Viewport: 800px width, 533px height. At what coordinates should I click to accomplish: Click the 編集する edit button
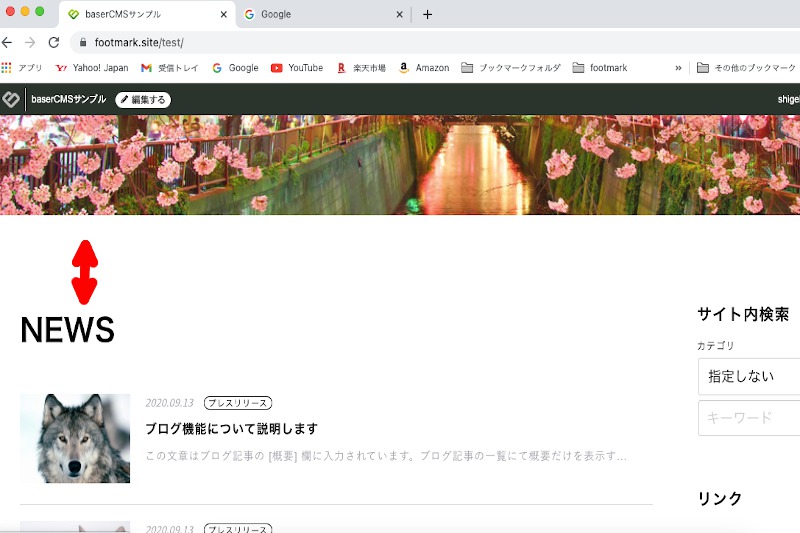tap(142, 100)
